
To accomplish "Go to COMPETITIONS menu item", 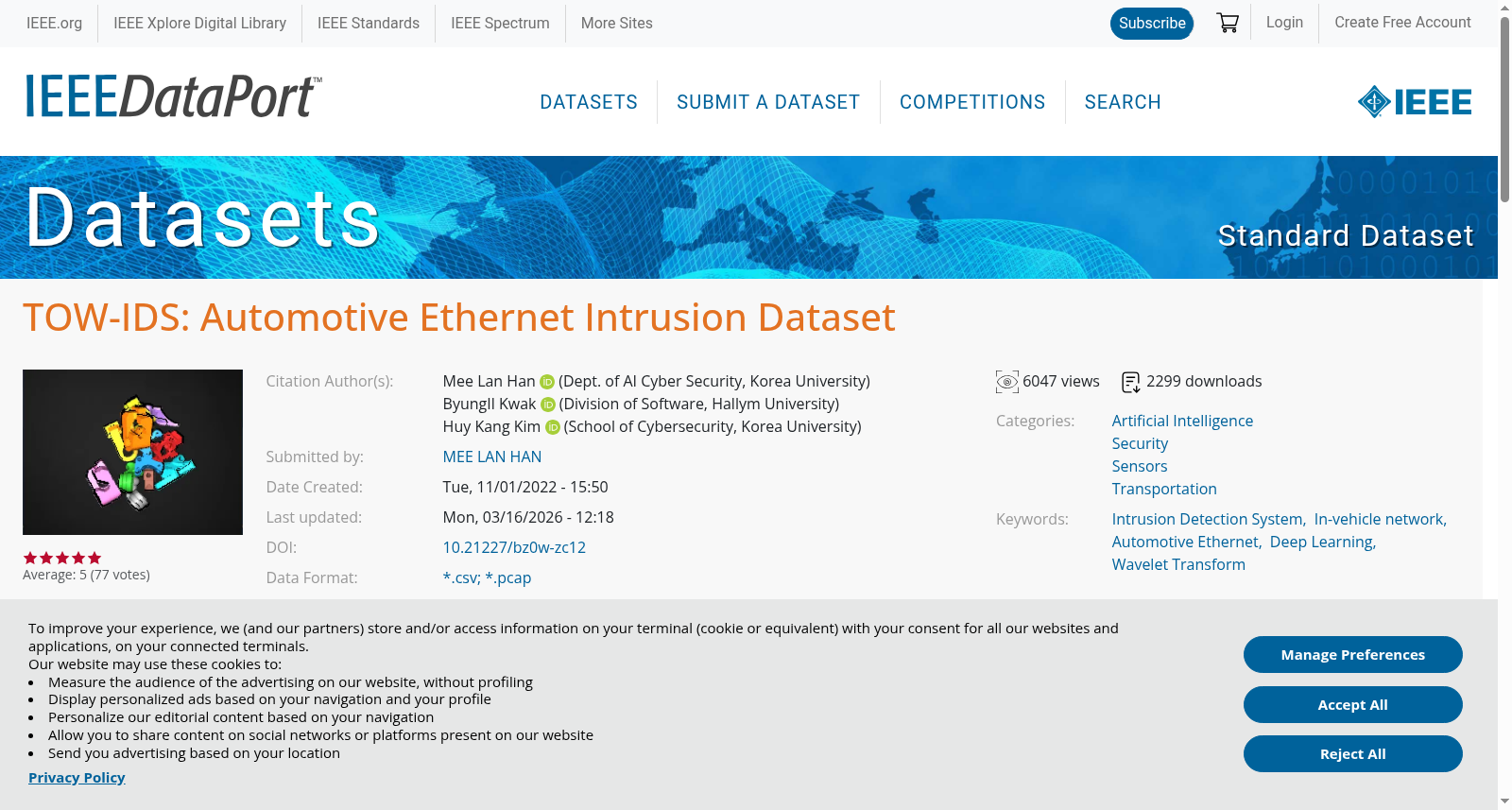I will 972,102.
